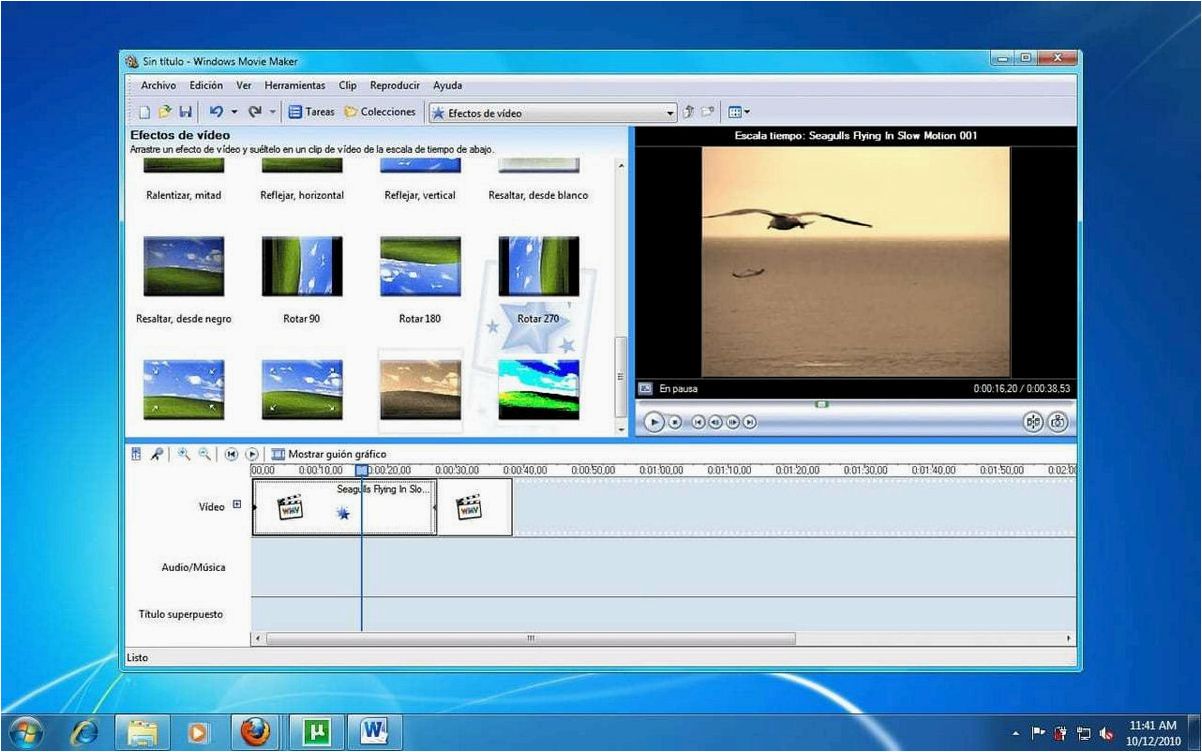1202x752 pixels.
Task: Click the timeline scroll-right arrow
Action: click(1069, 638)
